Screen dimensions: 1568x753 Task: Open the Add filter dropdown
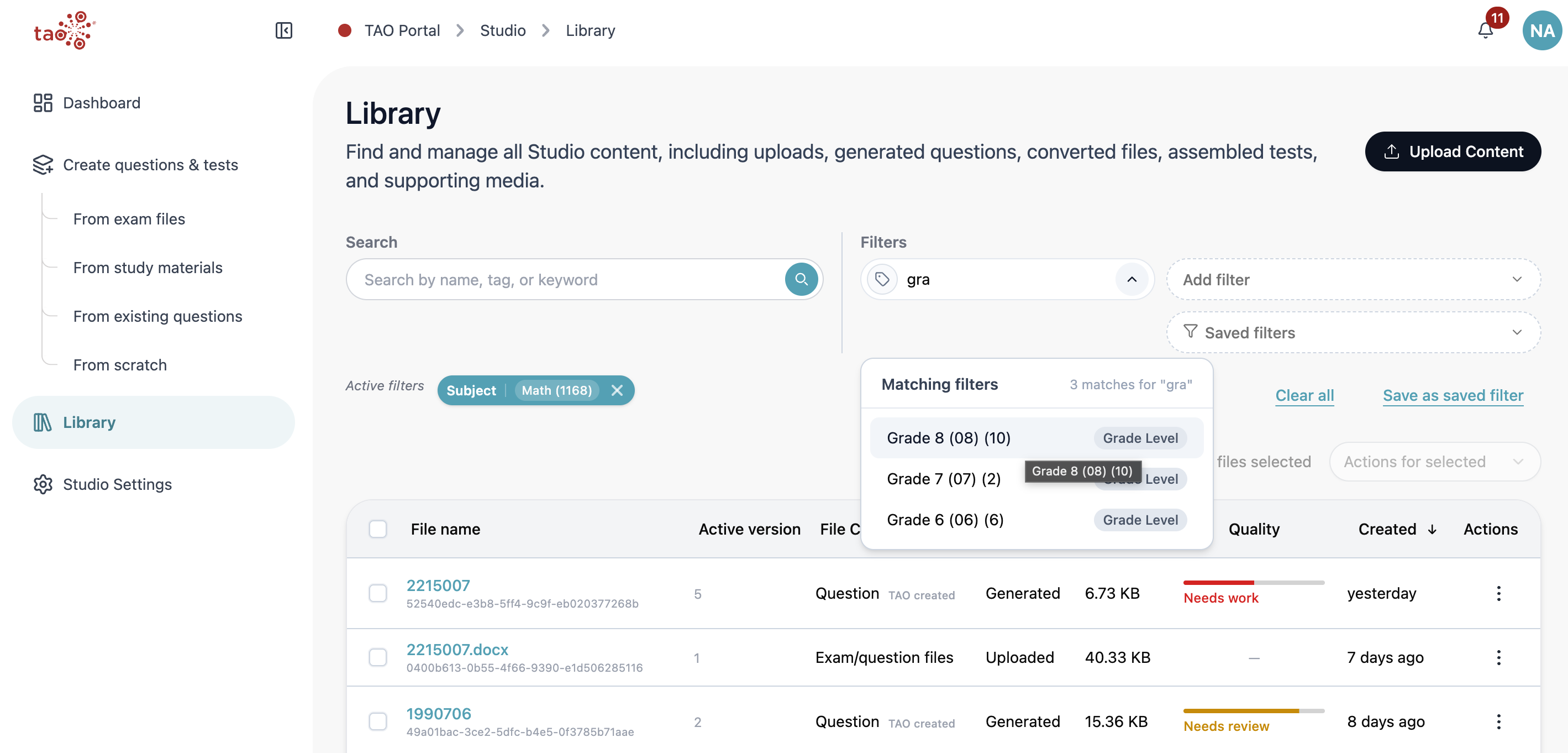(1353, 280)
